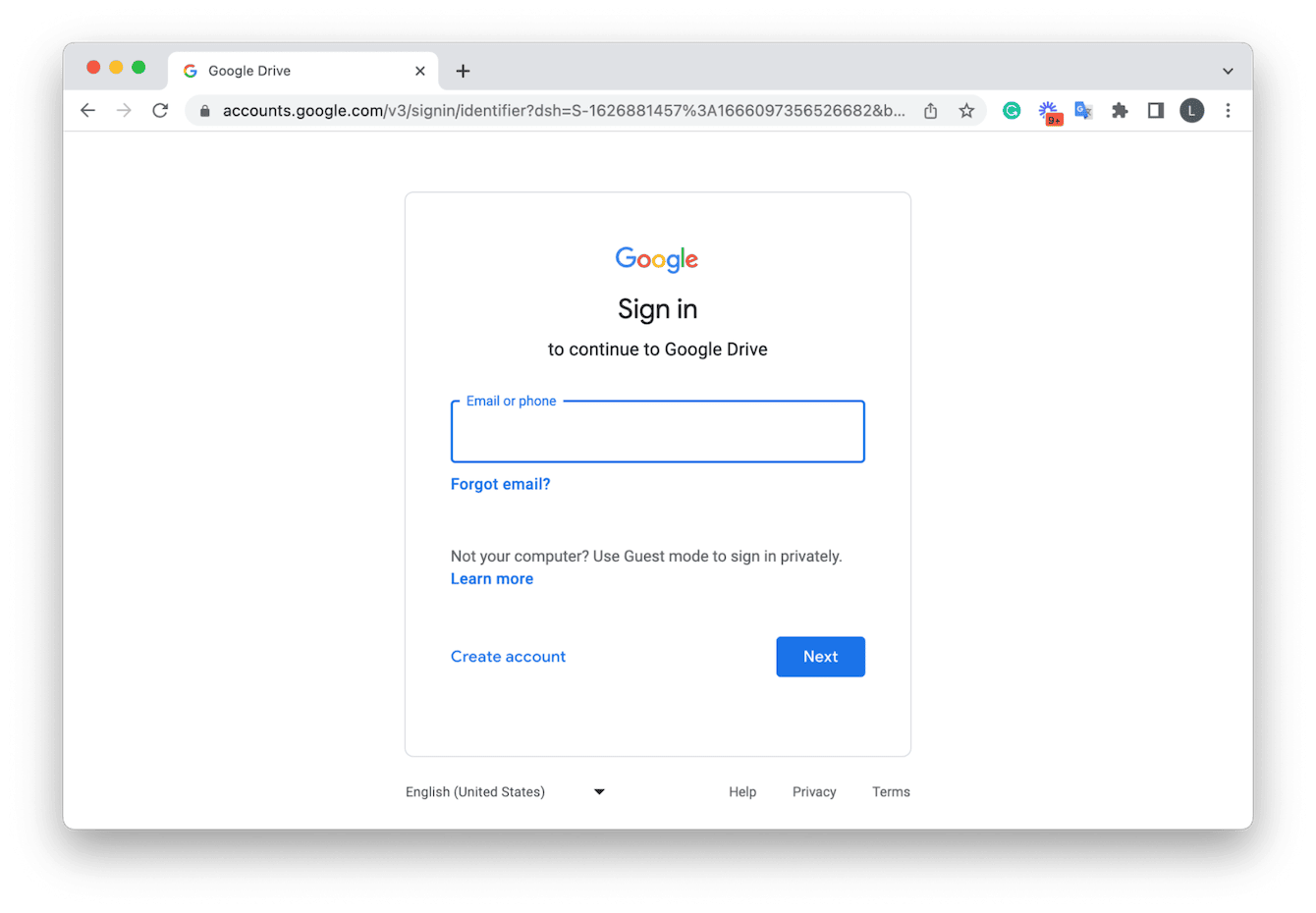The image size is (1316, 913).
Task: Open the Chrome extensions puzzle icon
Action: point(1120,110)
